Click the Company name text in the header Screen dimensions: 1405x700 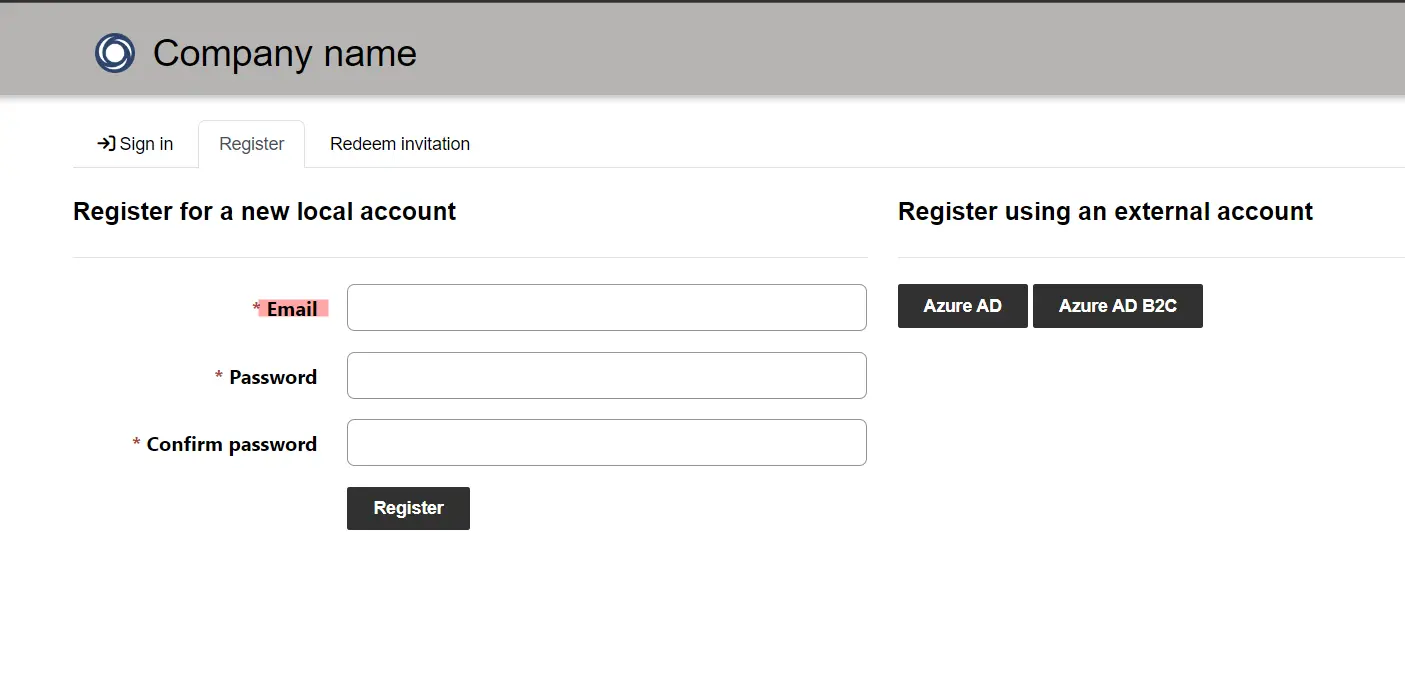pos(283,53)
